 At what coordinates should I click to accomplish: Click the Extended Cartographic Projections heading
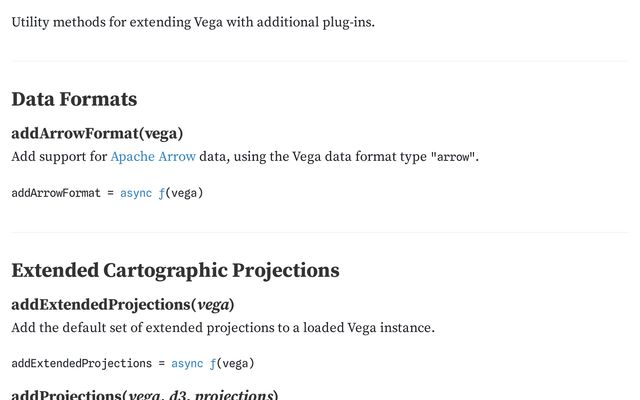click(176, 270)
